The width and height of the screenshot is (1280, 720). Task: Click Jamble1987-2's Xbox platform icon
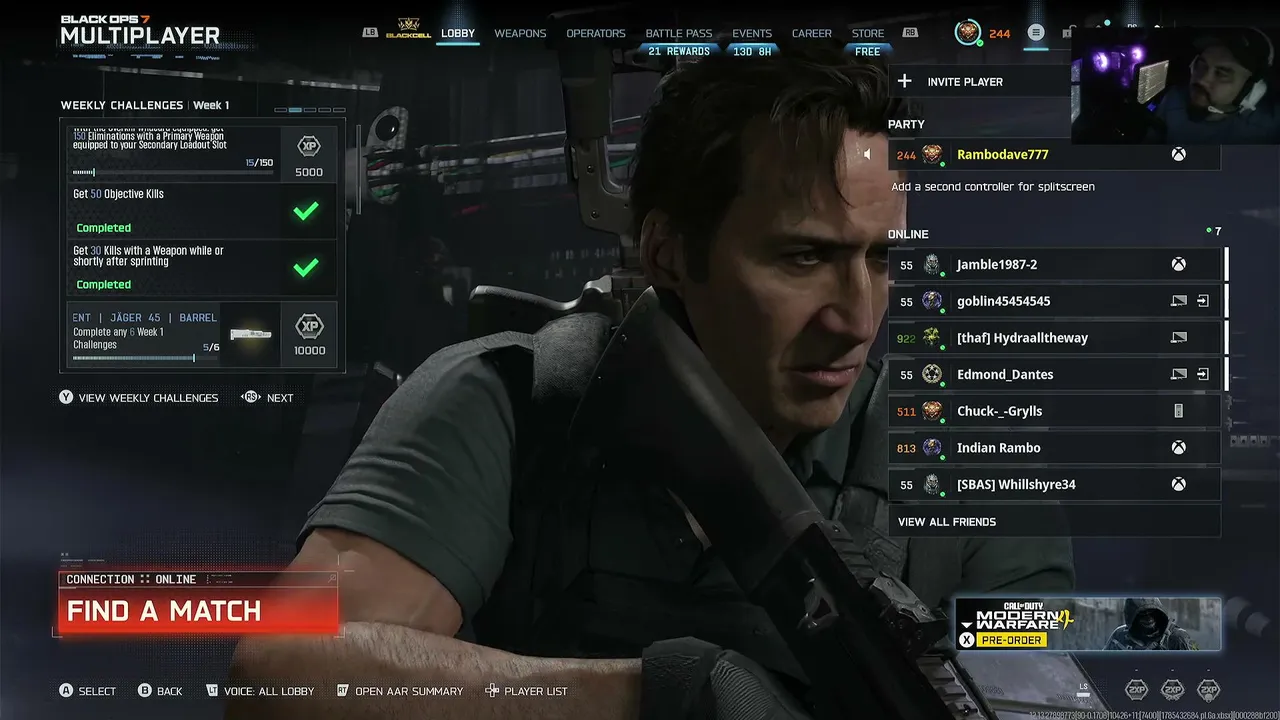[1179, 265]
